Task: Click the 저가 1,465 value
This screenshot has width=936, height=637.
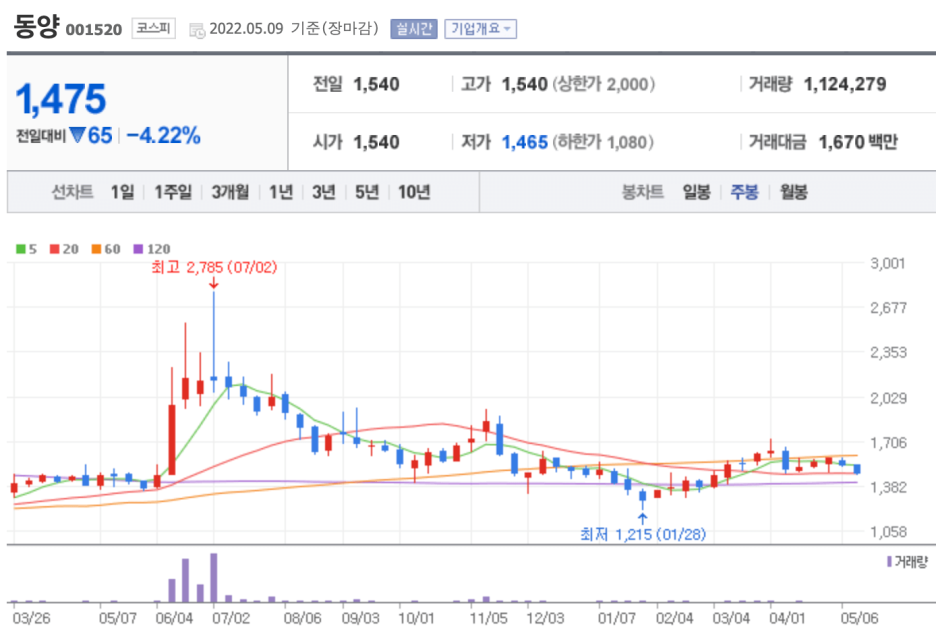Action: [525, 142]
